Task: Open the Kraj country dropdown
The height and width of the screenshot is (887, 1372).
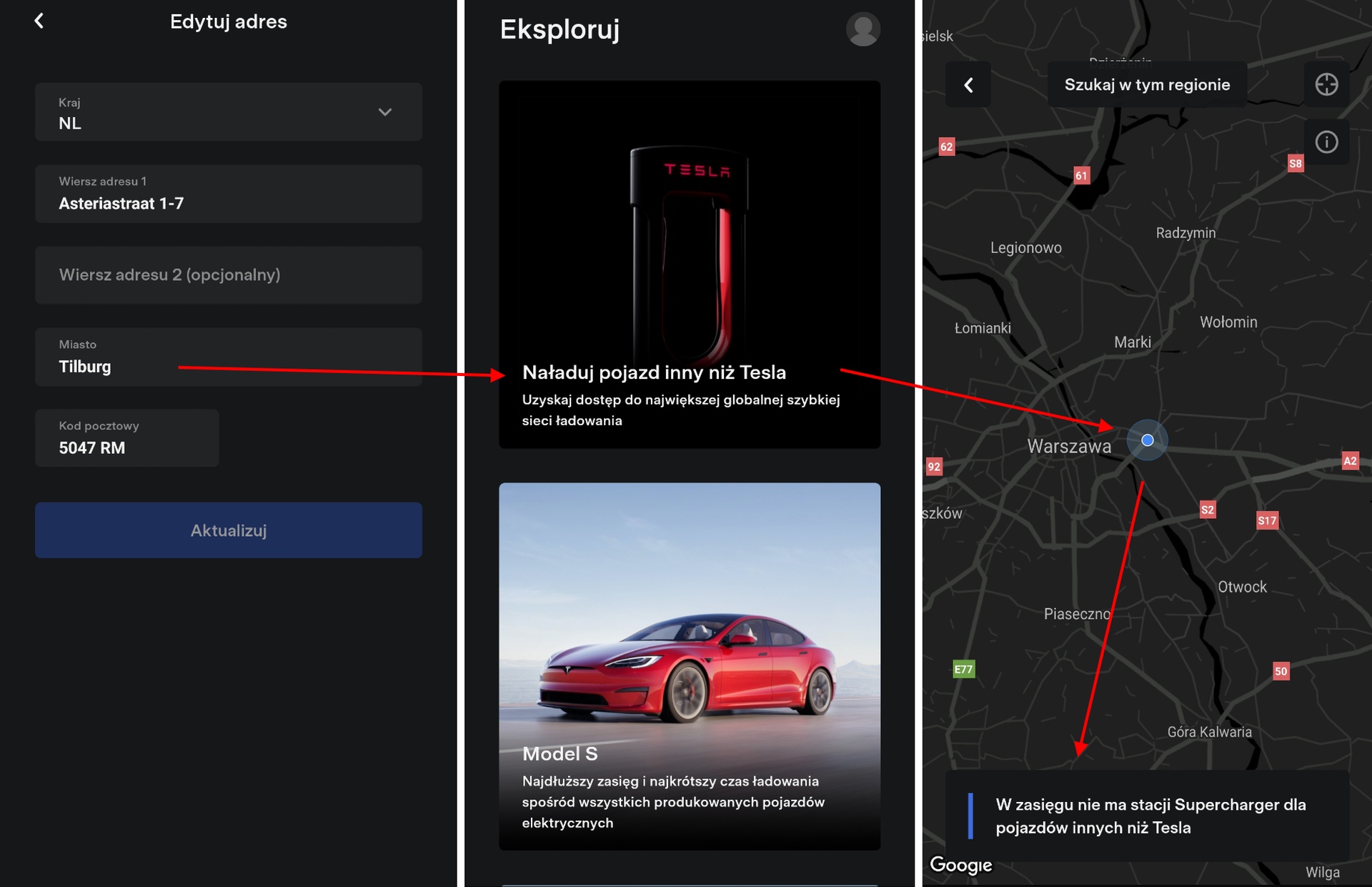Action: pyautogui.click(x=229, y=112)
